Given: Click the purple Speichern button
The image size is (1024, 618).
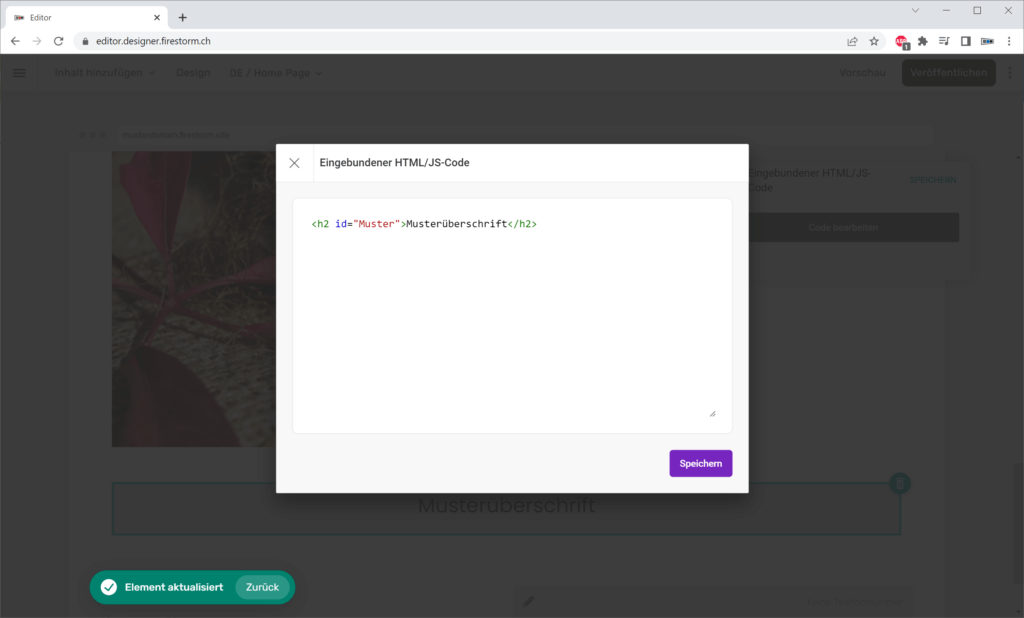Looking at the screenshot, I should [700, 463].
